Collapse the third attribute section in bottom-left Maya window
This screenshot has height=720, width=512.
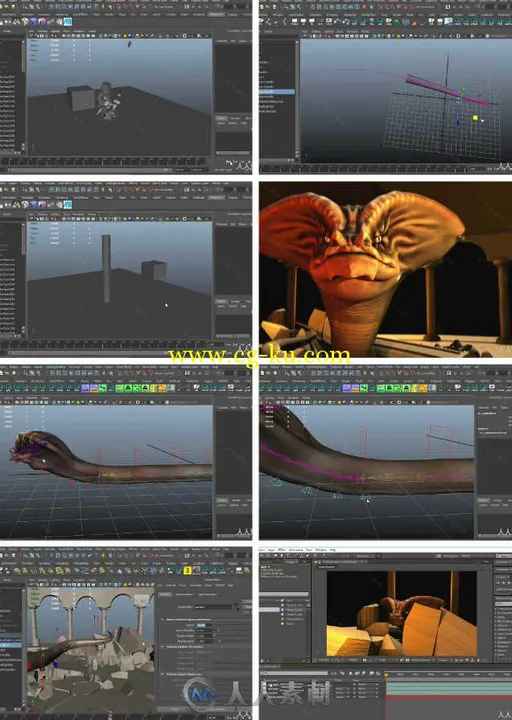(x=162, y=674)
